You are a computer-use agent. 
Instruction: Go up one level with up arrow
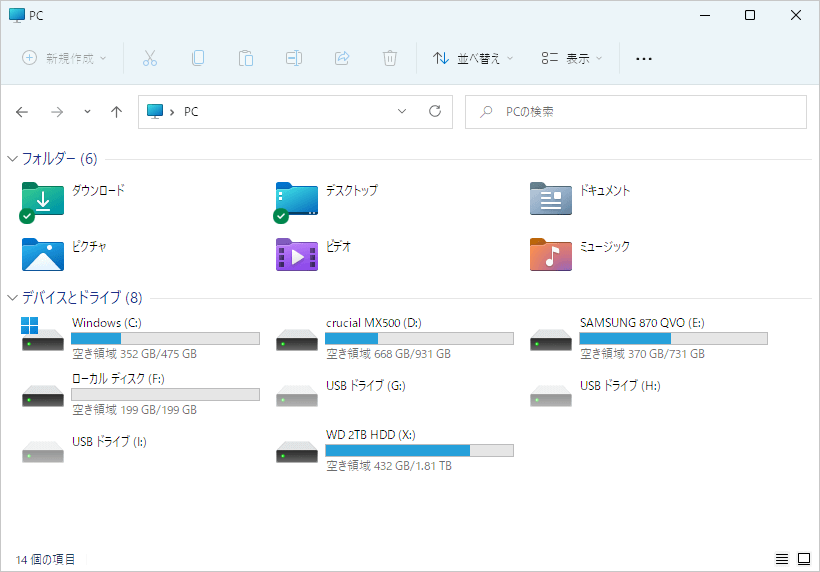point(117,112)
